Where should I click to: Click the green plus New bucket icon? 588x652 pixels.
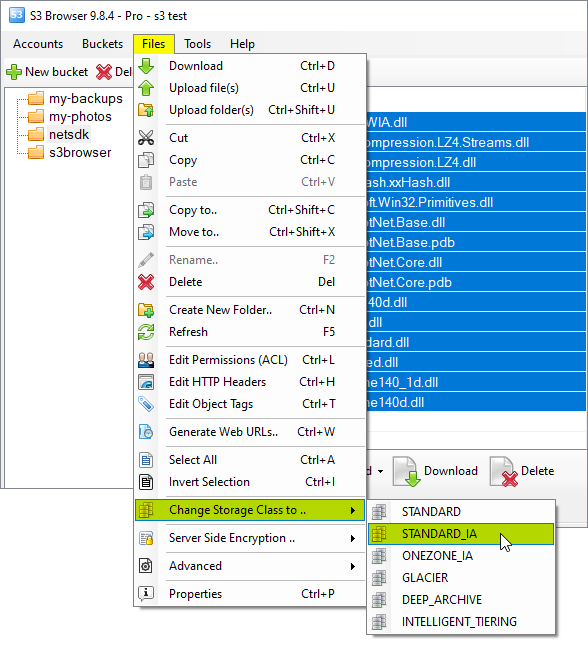pyautogui.click(x=14, y=72)
